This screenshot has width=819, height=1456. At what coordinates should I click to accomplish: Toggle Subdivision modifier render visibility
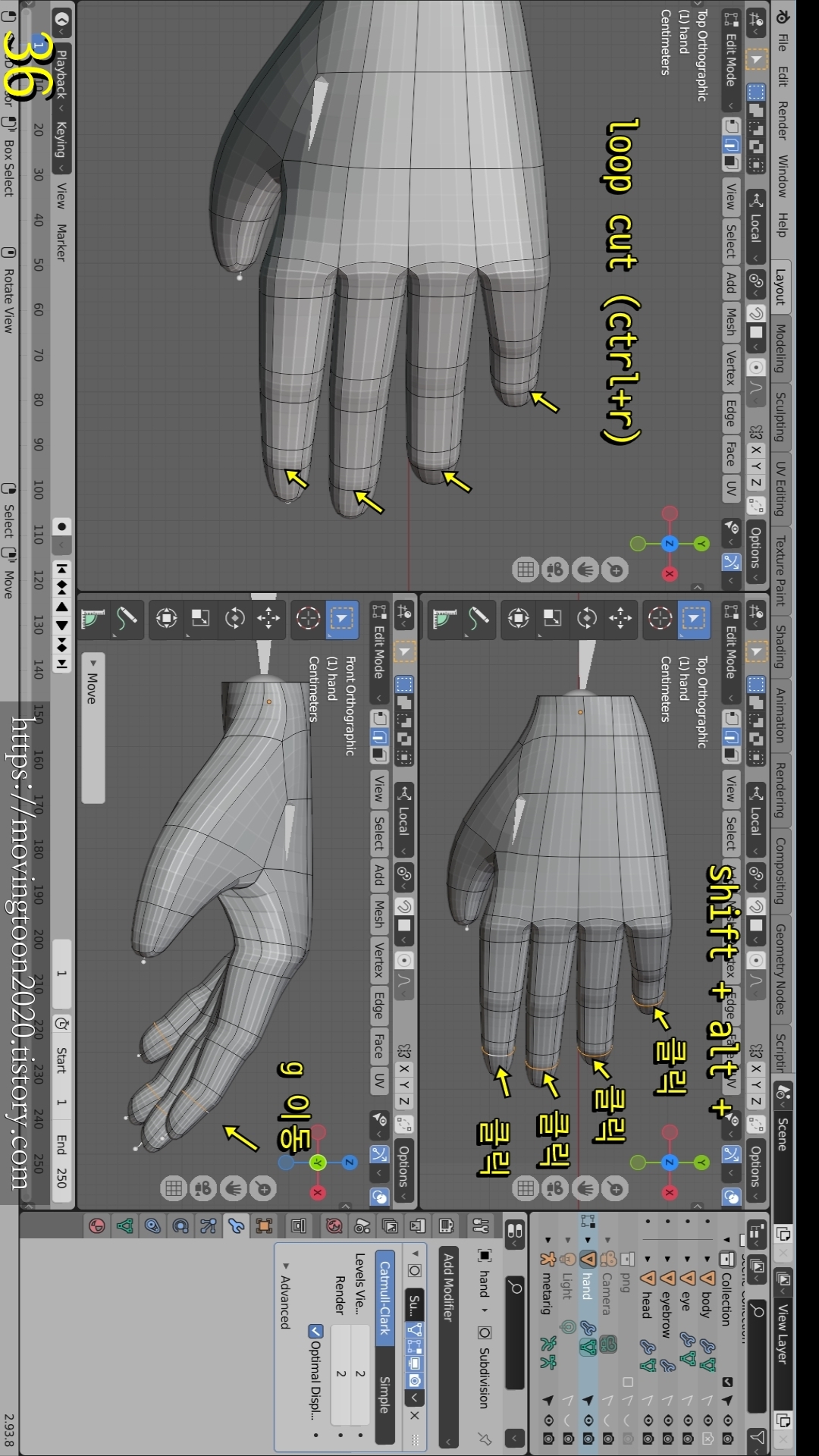[415, 1381]
